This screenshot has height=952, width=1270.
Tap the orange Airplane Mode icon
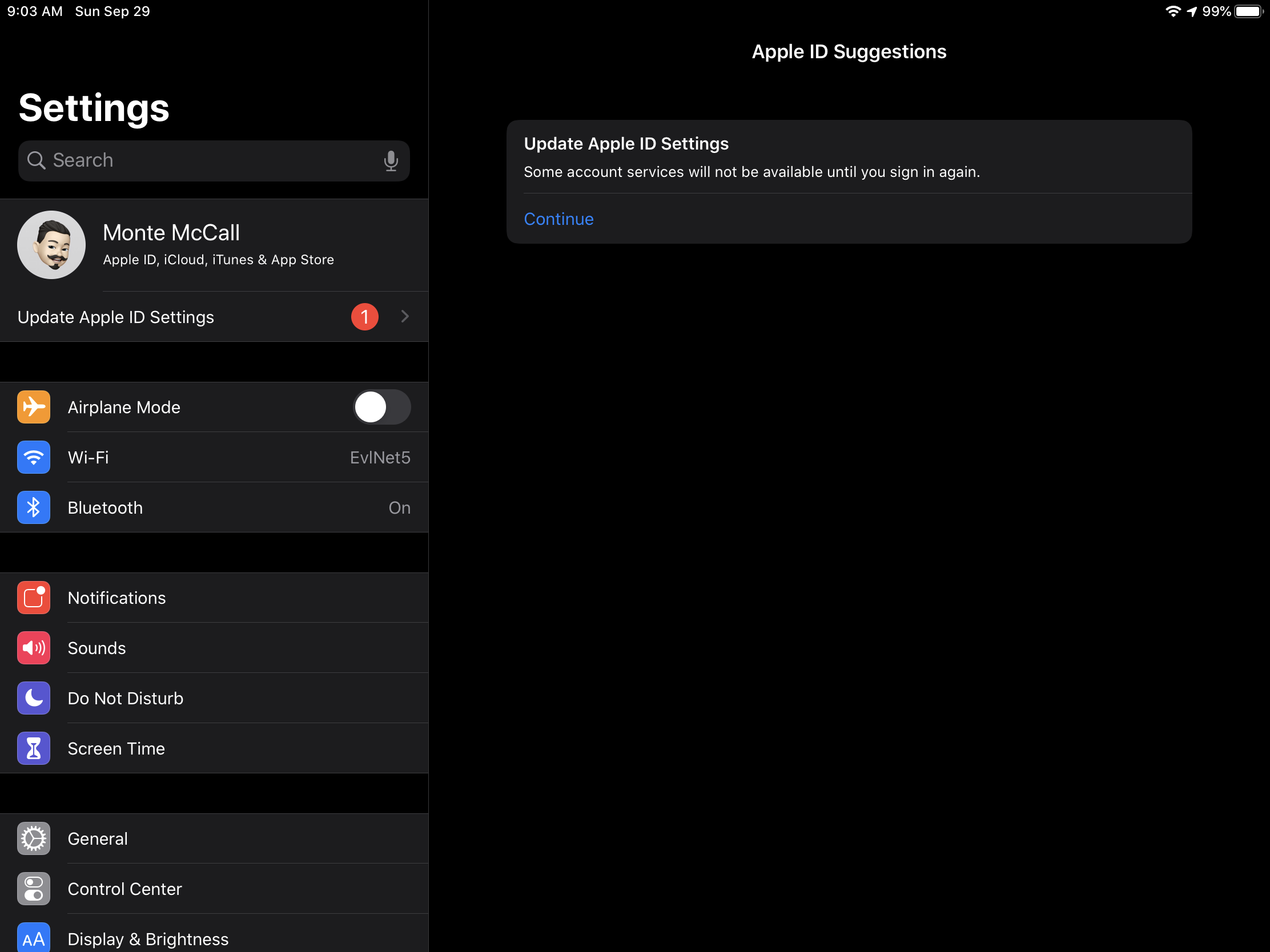pyautogui.click(x=33, y=407)
